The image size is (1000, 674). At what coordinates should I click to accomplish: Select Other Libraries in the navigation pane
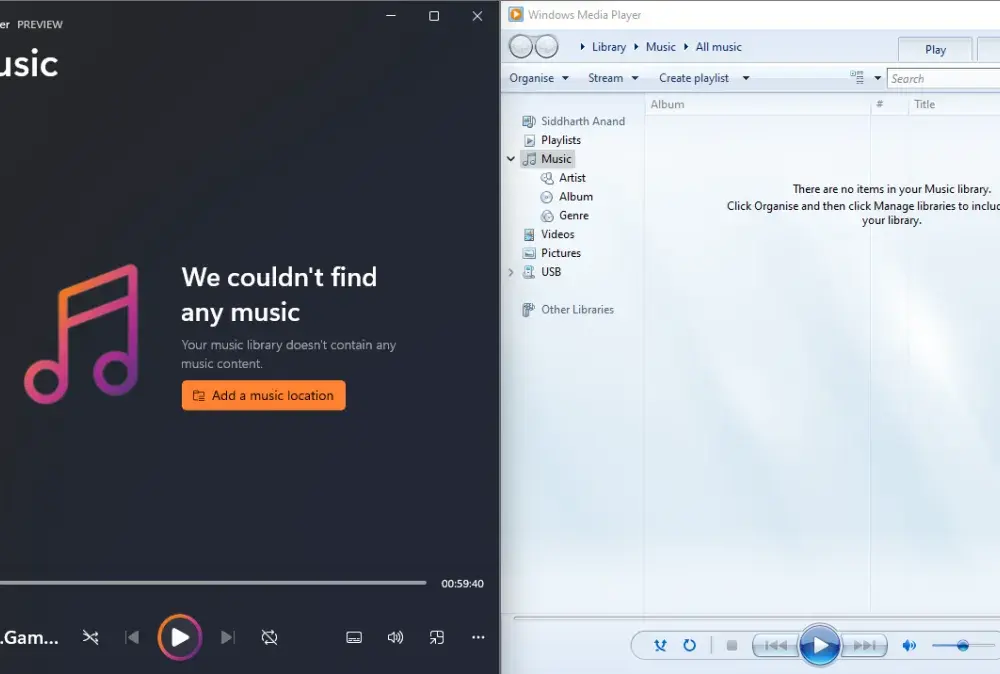(568, 309)
